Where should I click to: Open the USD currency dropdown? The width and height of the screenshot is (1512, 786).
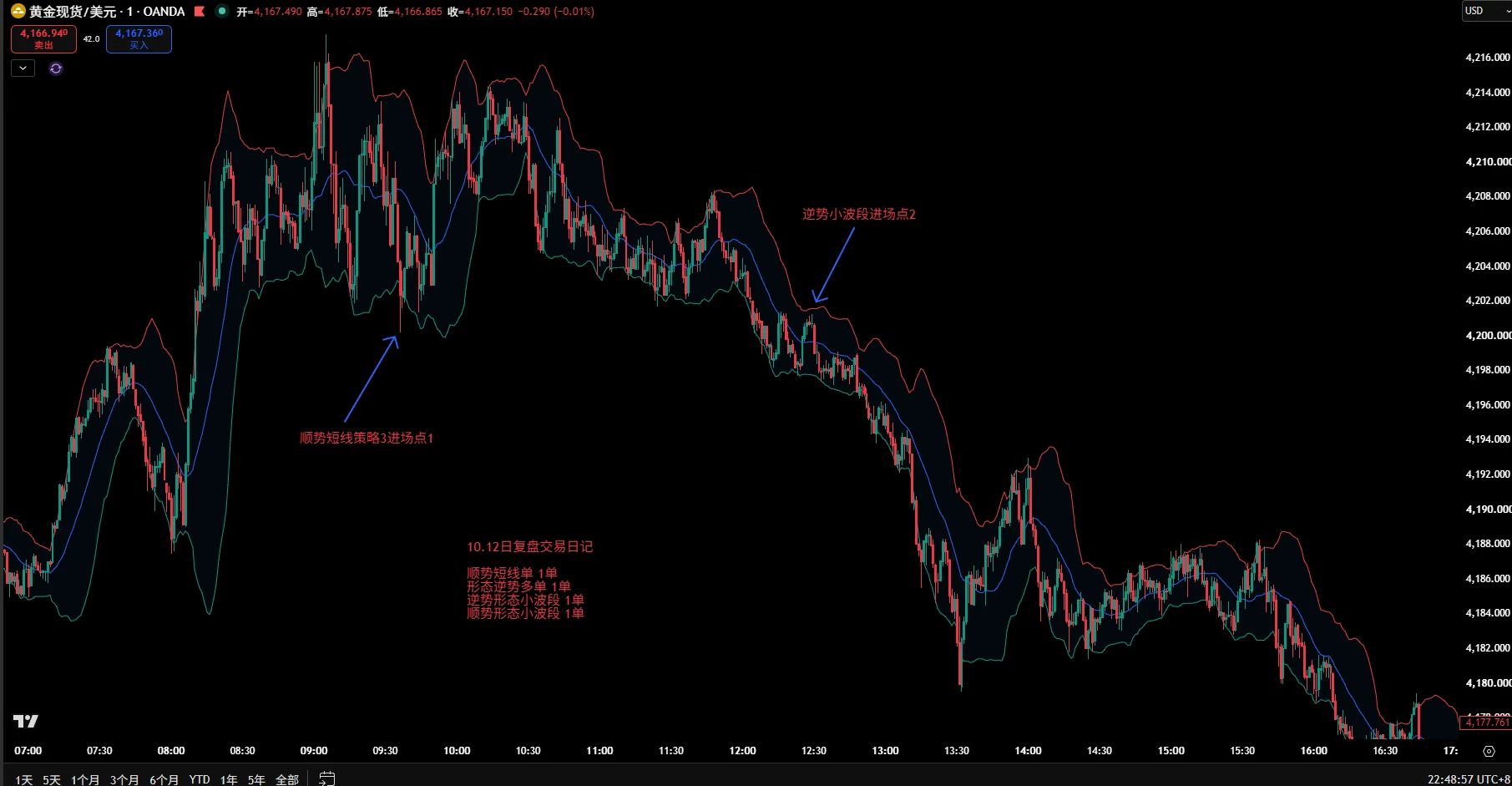(1487, 11)
